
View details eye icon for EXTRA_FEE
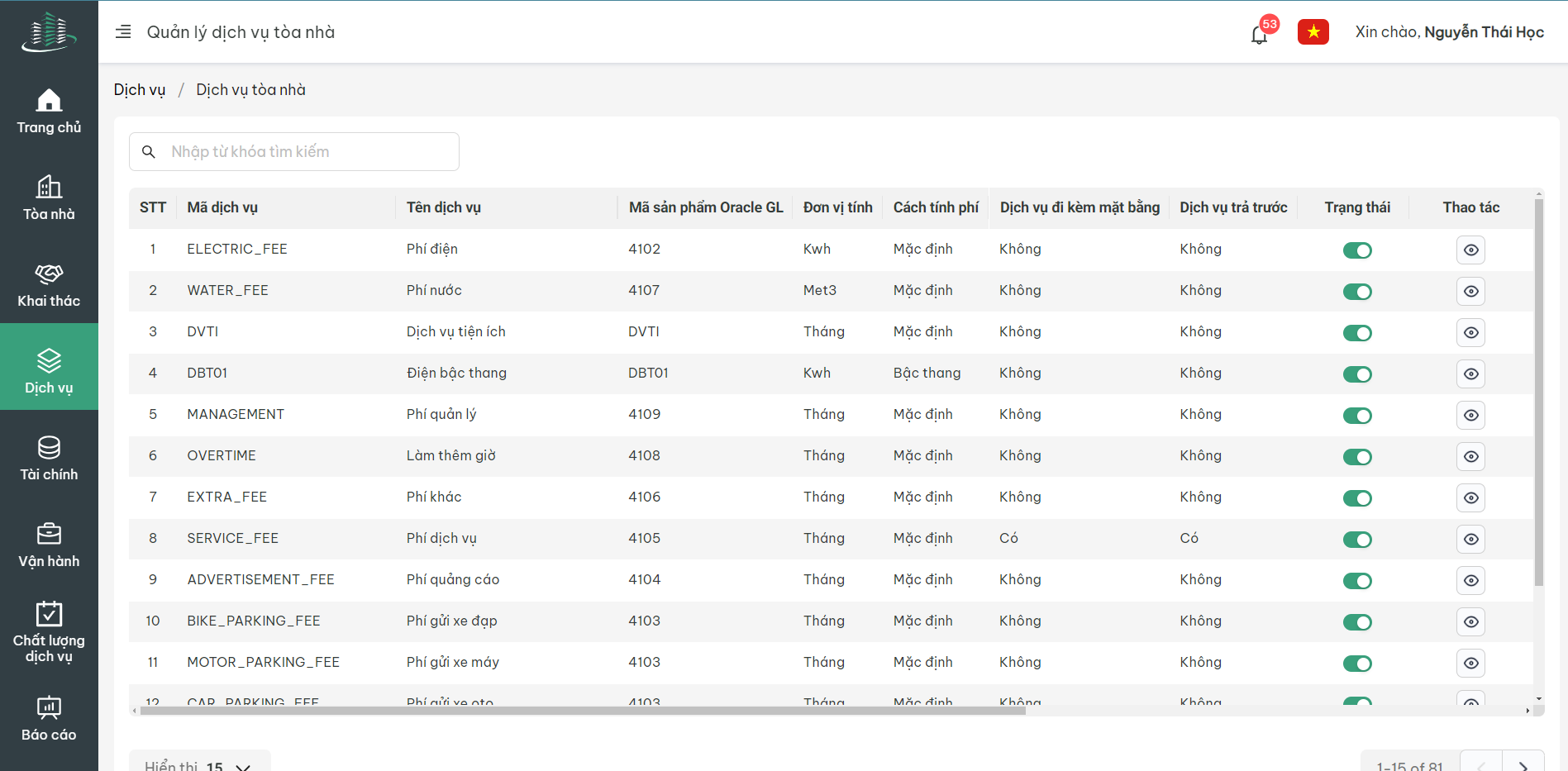[x=1470, y=497]
